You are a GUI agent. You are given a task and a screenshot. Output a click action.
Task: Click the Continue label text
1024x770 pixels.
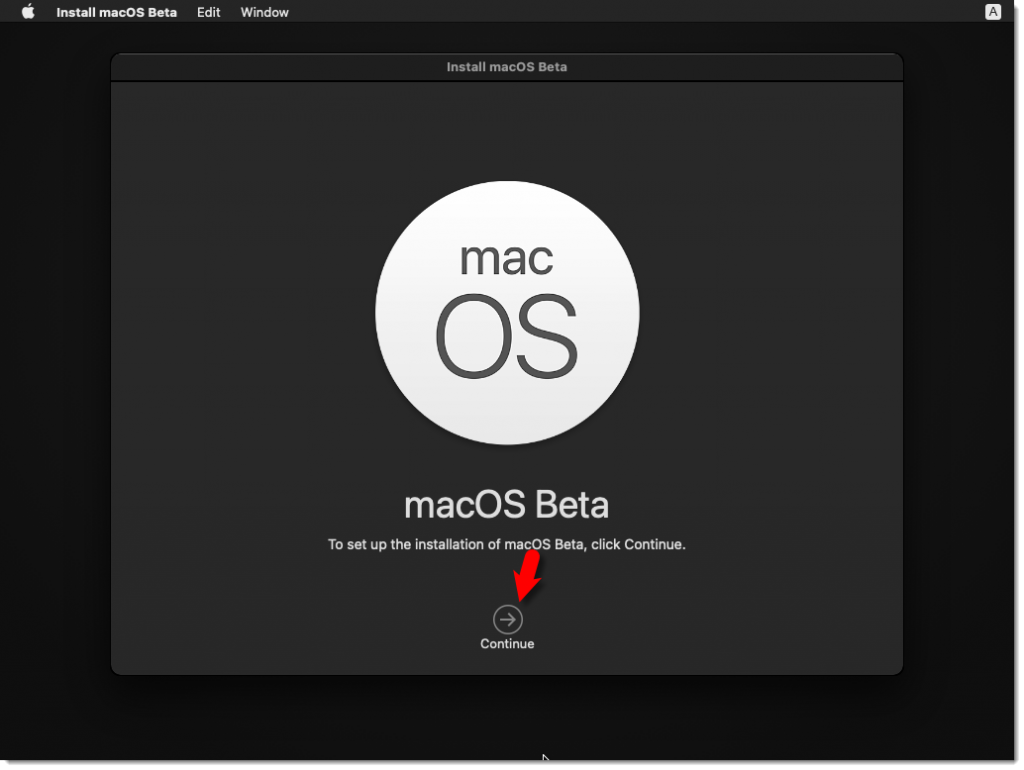[507, 644]
